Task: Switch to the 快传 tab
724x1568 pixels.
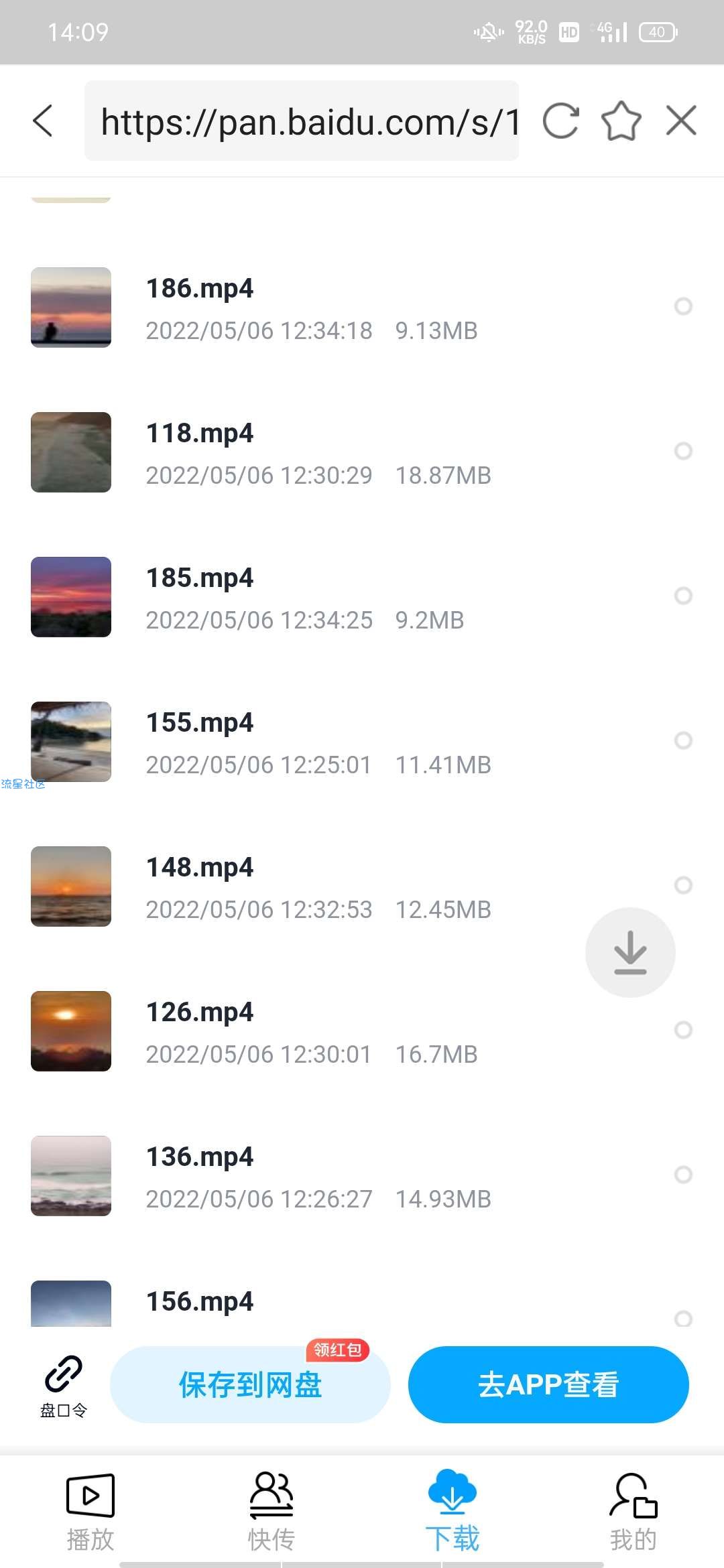Action: (x=271, y=1512)
